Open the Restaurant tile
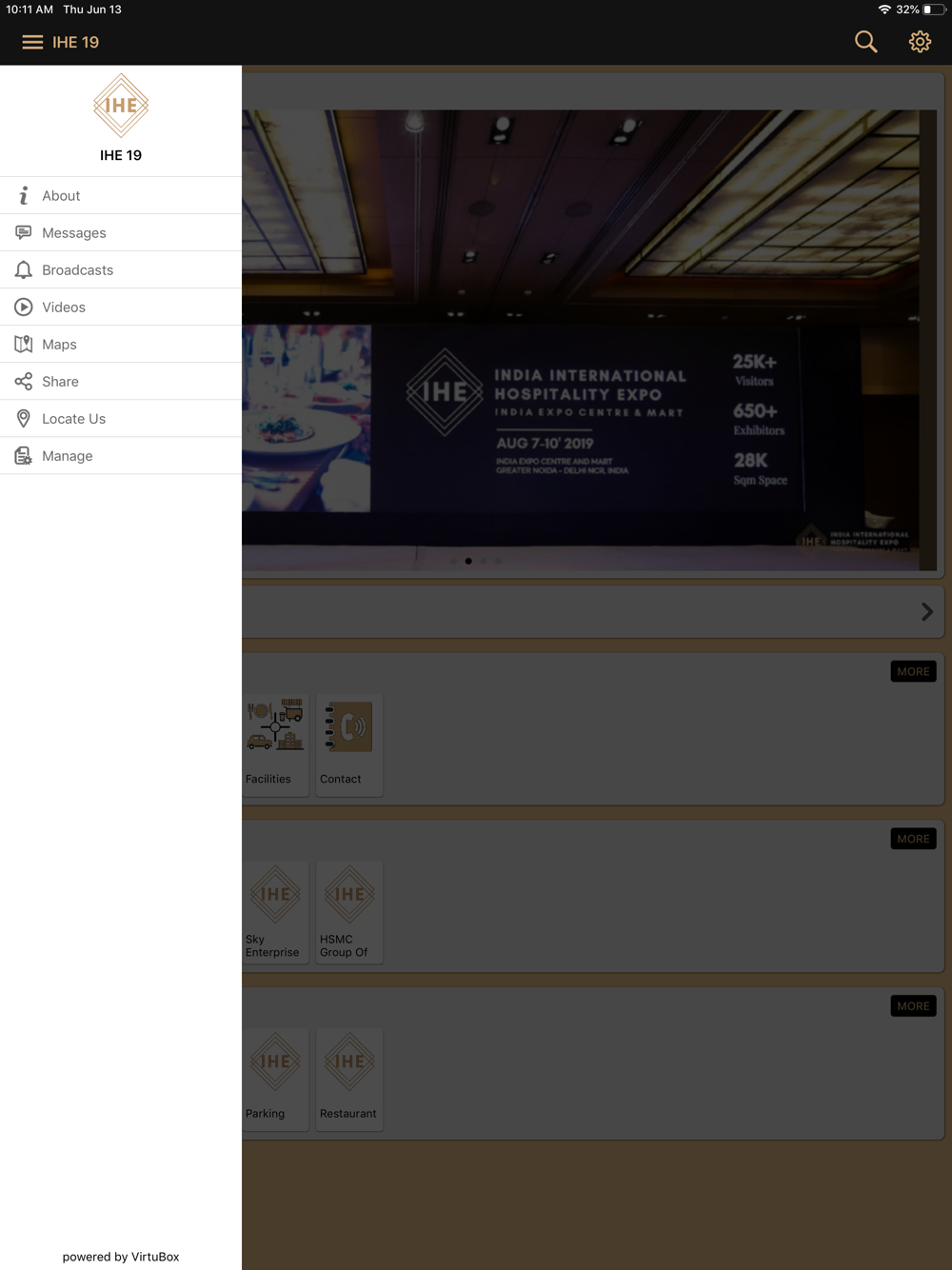The height and width of the screenshot is (1270, 952). pyautogui.click(x=349, y=1080)
